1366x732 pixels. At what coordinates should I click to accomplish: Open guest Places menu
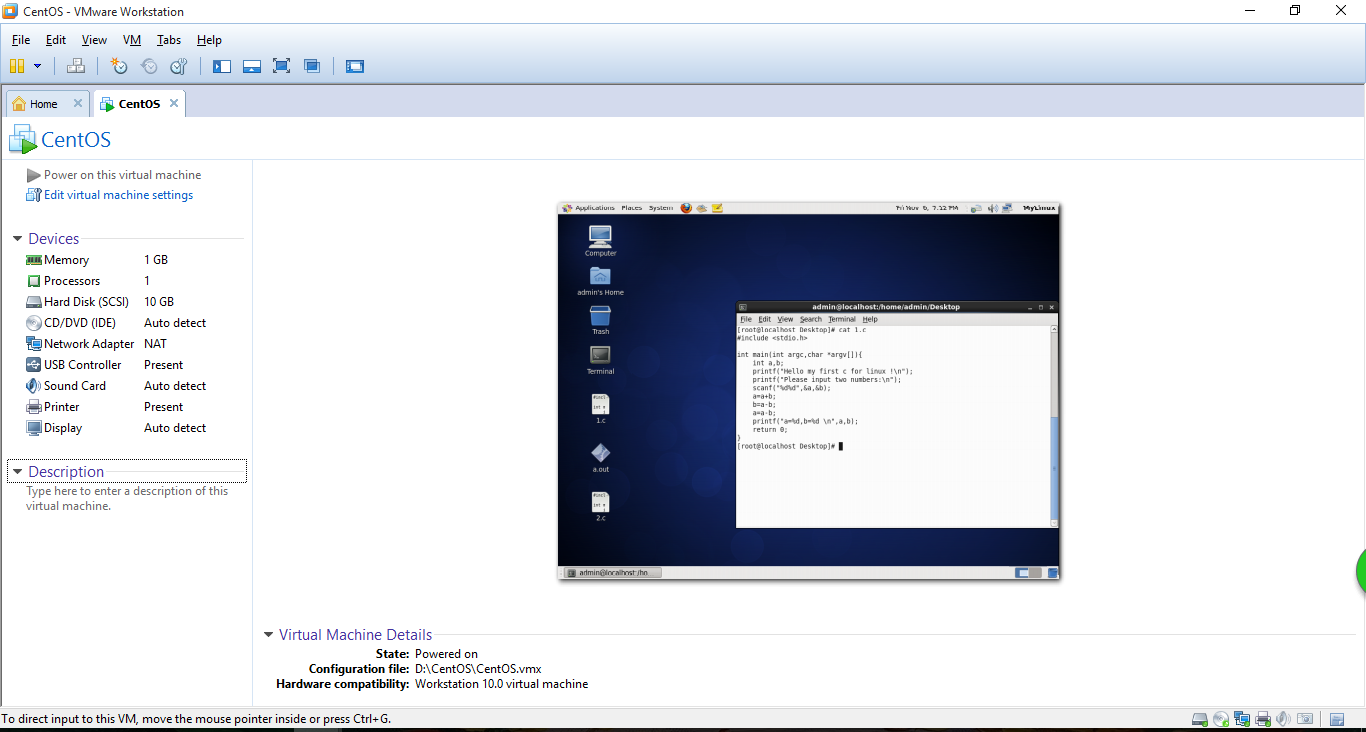click(631, 208)
